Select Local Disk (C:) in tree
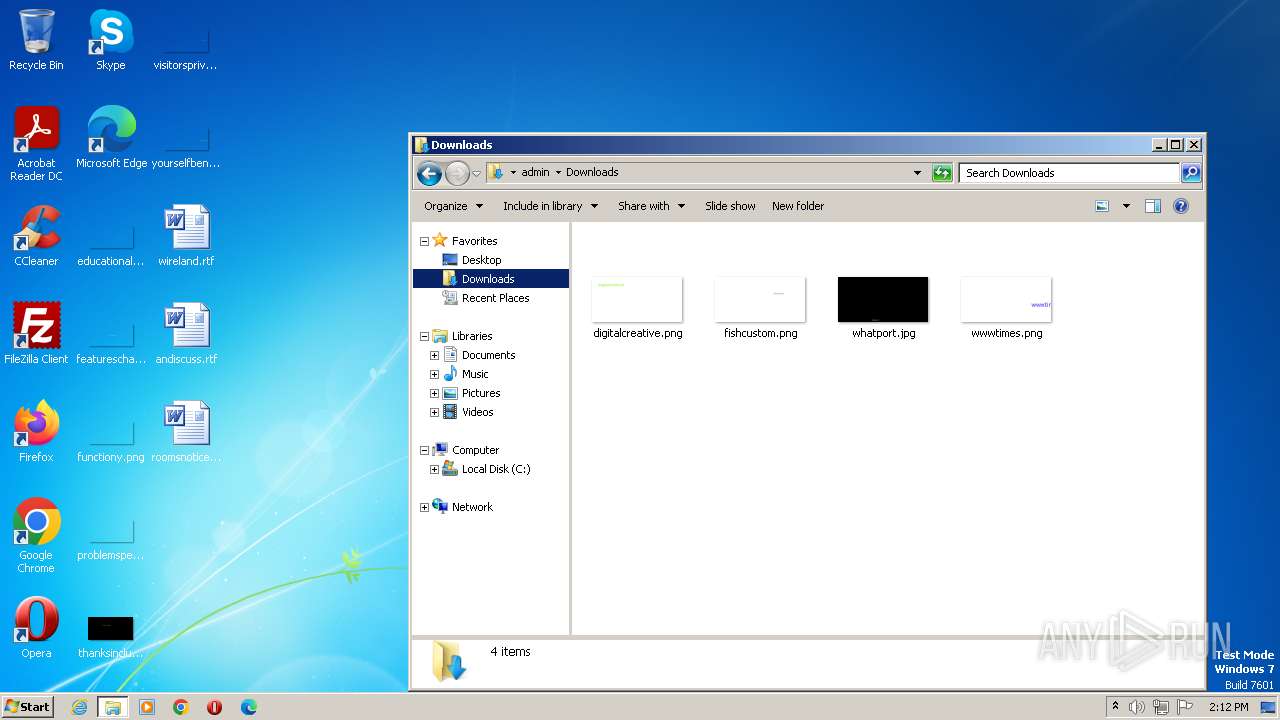Screen dimensions: 1280x720 495,469
